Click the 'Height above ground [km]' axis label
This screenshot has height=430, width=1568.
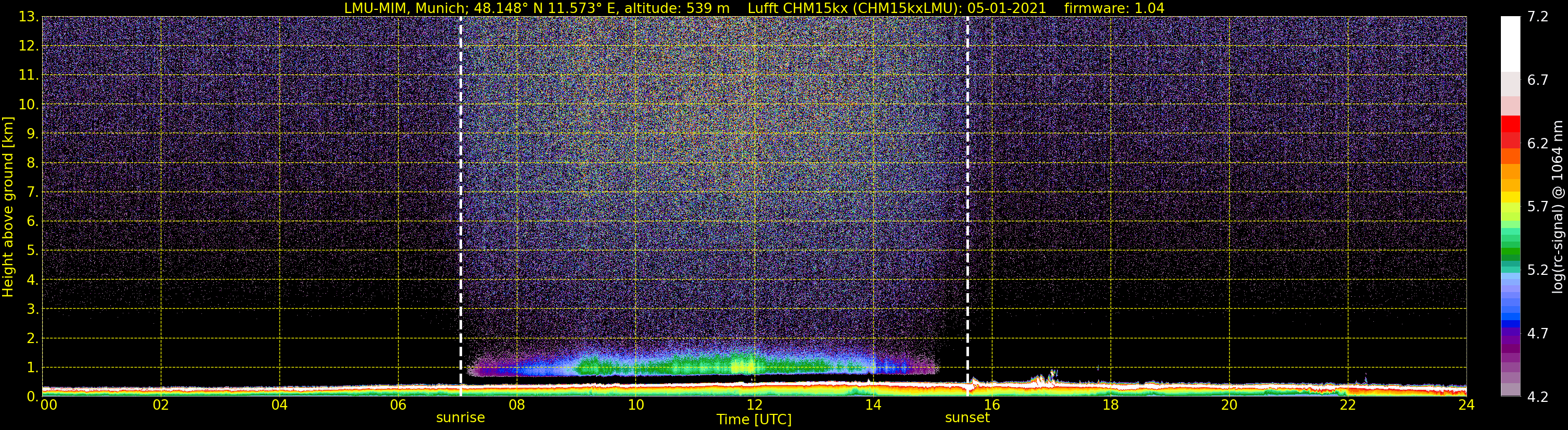point(8,207)
